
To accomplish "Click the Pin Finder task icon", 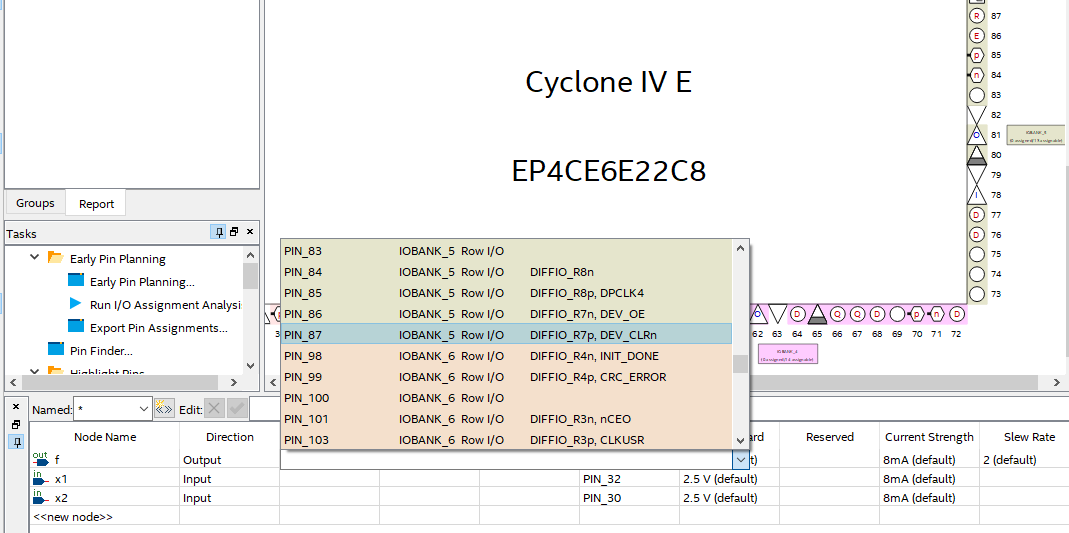I will click(x=55, y=350).
